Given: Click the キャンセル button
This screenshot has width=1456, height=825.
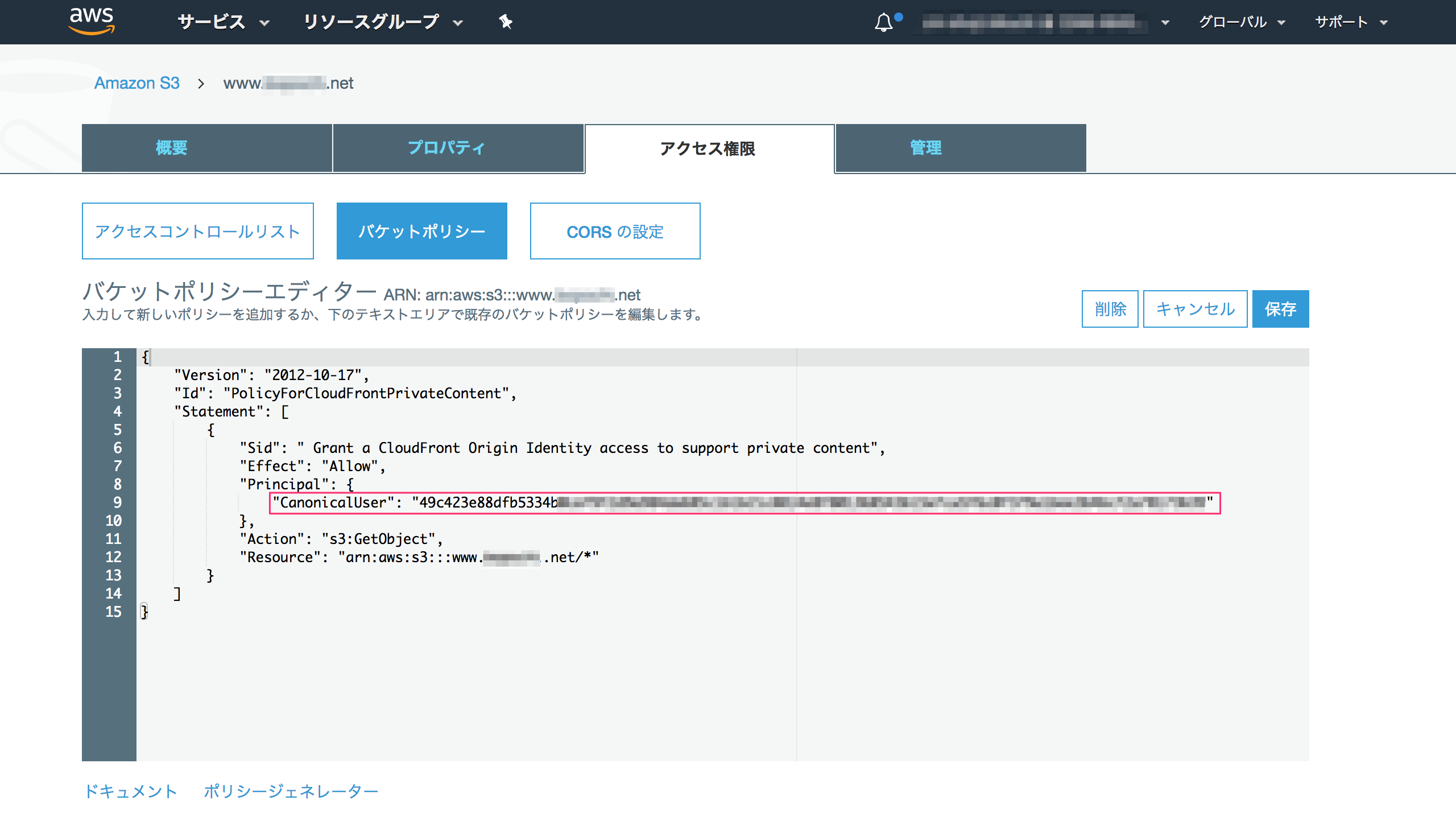Looking at the screenshot, I should pyautogui.click(x=1194, y=308).
